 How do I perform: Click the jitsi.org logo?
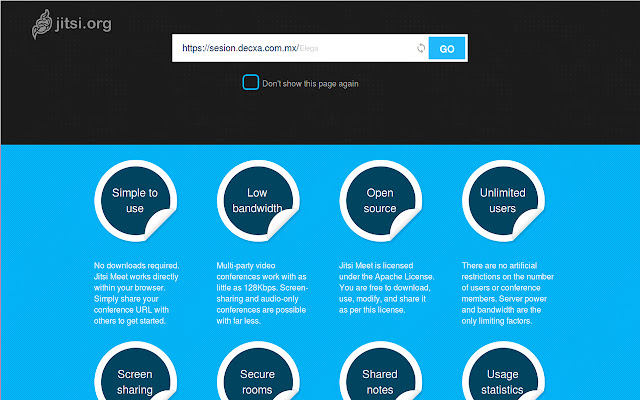click(x=71, y=24)
